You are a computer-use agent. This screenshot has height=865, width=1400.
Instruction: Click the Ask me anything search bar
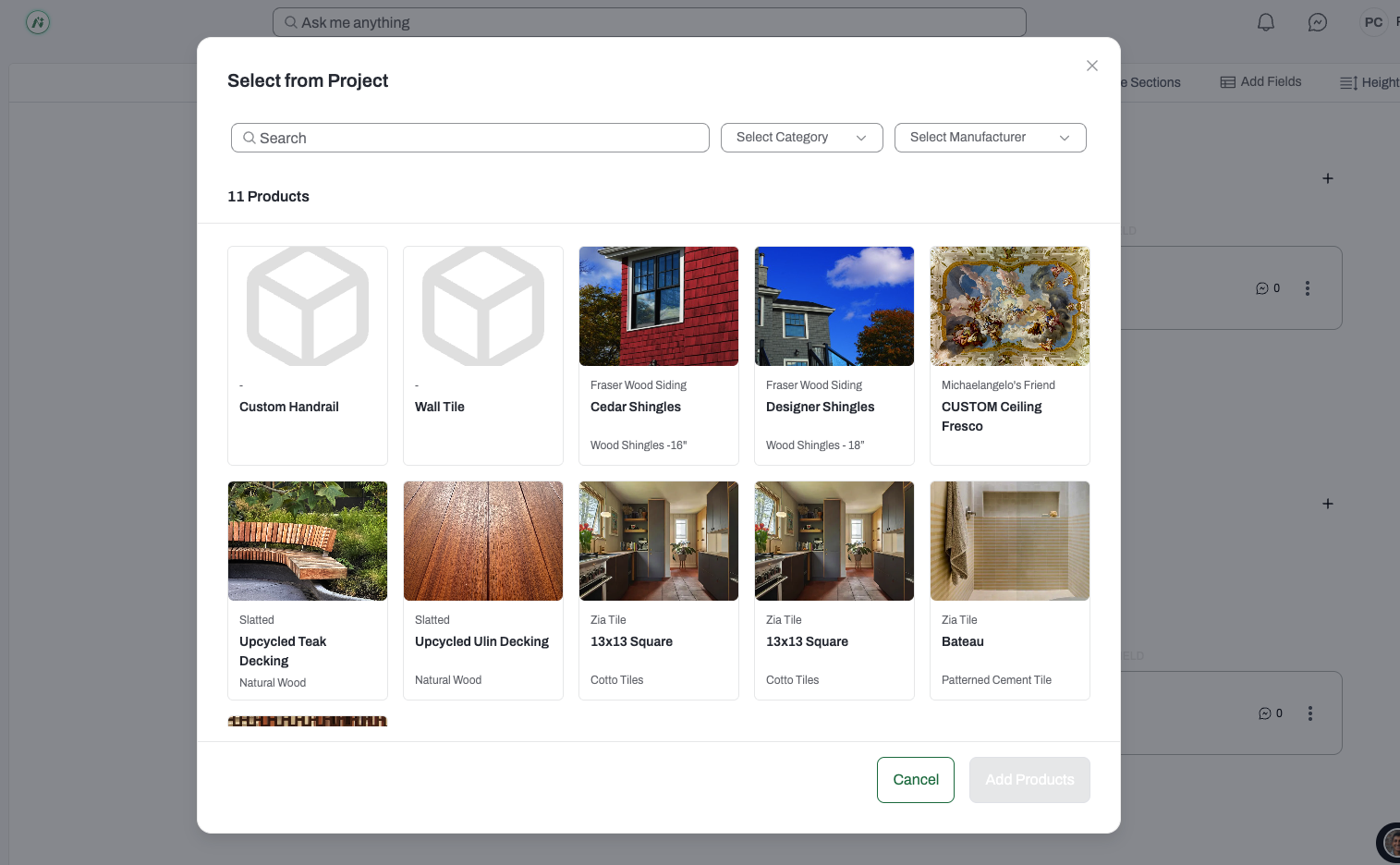pyautogui.click(x=650, y=22)
